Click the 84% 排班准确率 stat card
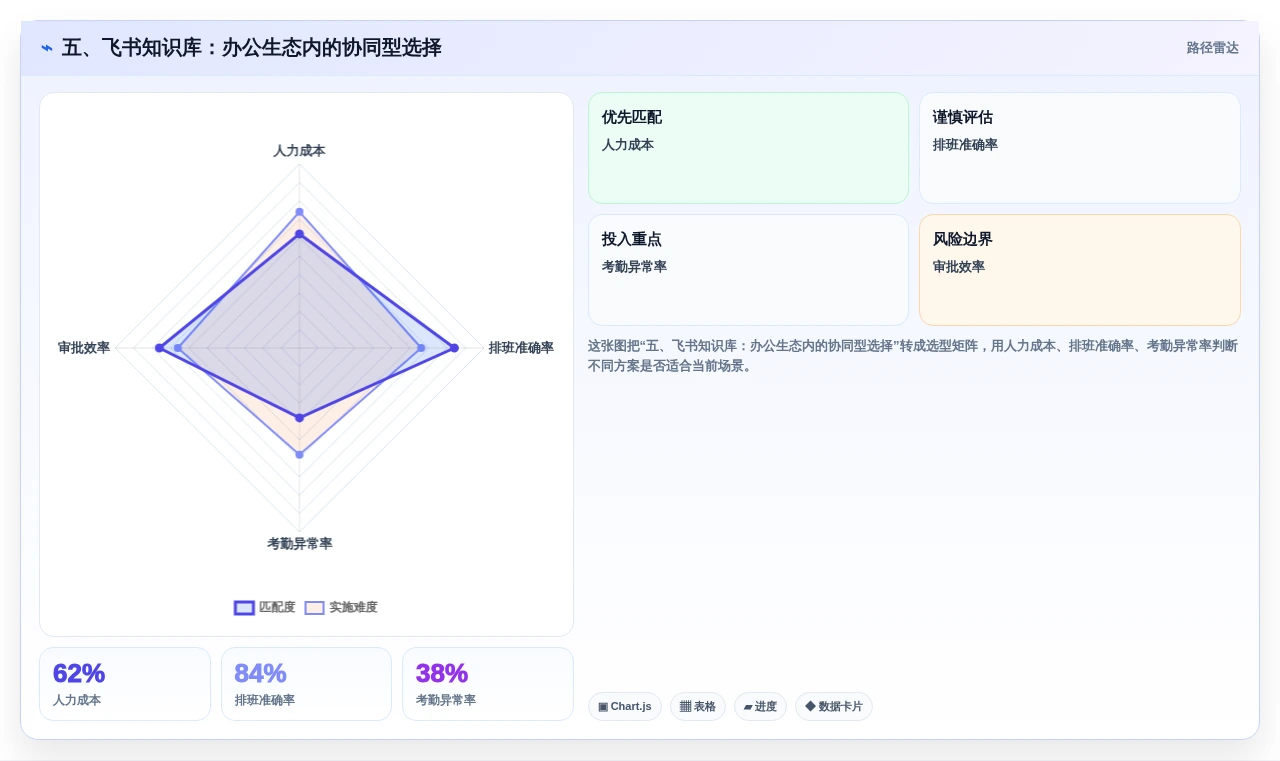Screen dimensions: 1280x761 (306, 684)
